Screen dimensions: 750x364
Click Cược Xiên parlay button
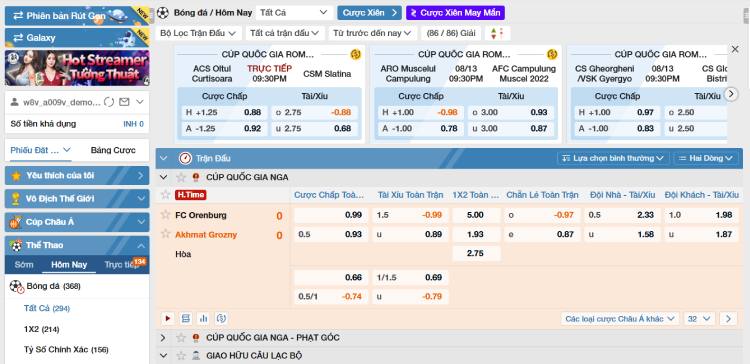[369, 12]
